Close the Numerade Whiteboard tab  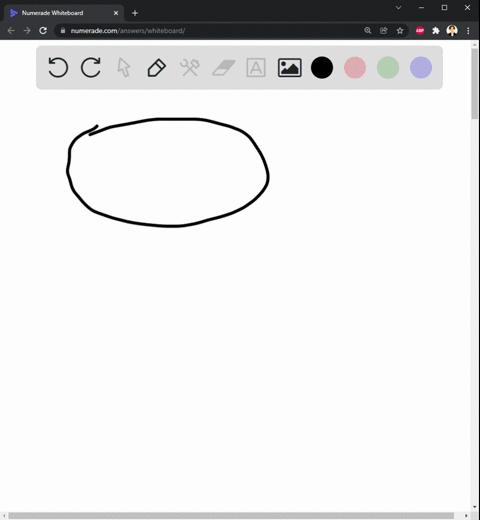(116, 13)
